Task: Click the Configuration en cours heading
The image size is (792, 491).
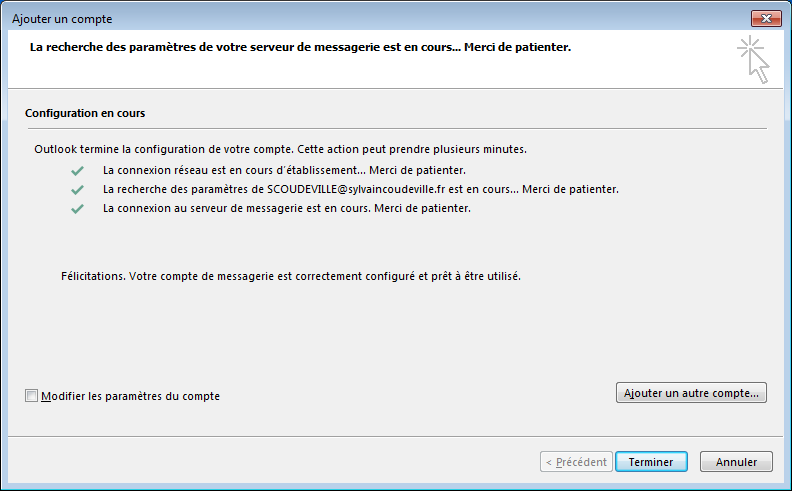Action: coord(85,114)
